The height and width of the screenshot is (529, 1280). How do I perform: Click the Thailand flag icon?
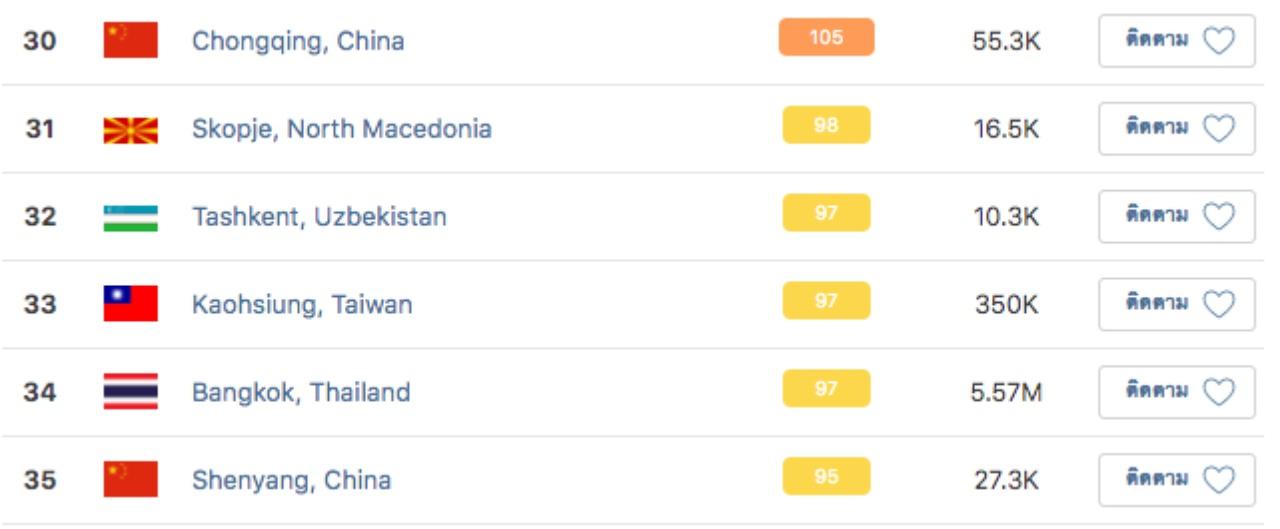[130, 392]
